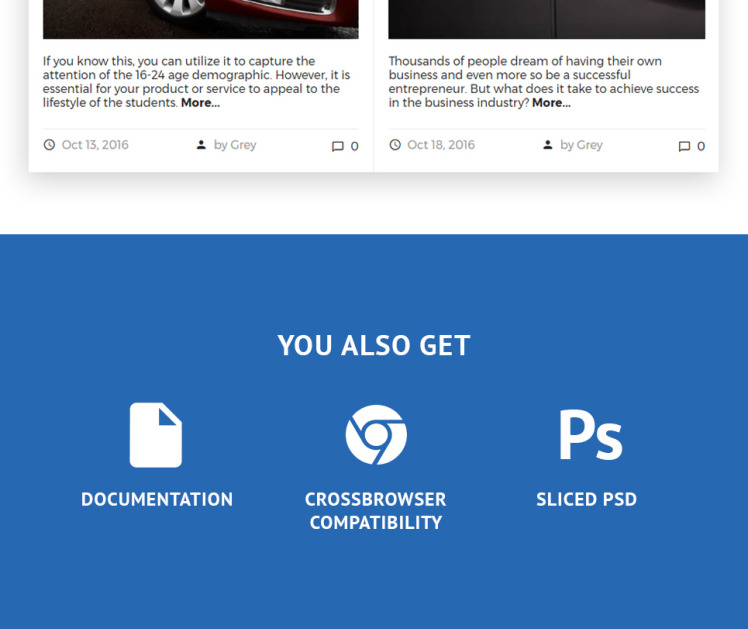Click the Documentation file icon
The height and width of the screenshot is (629, 748).
click(x=156, y=435)
